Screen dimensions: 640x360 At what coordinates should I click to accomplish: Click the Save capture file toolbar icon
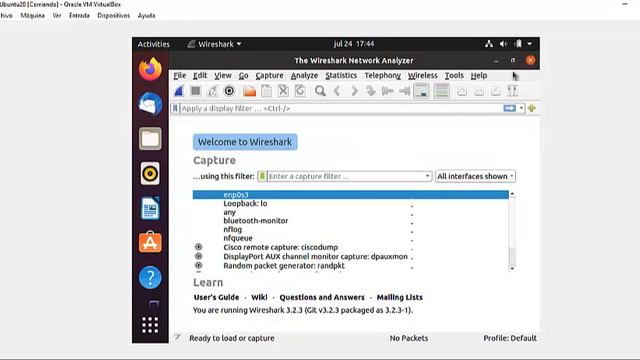pos(266,91)
